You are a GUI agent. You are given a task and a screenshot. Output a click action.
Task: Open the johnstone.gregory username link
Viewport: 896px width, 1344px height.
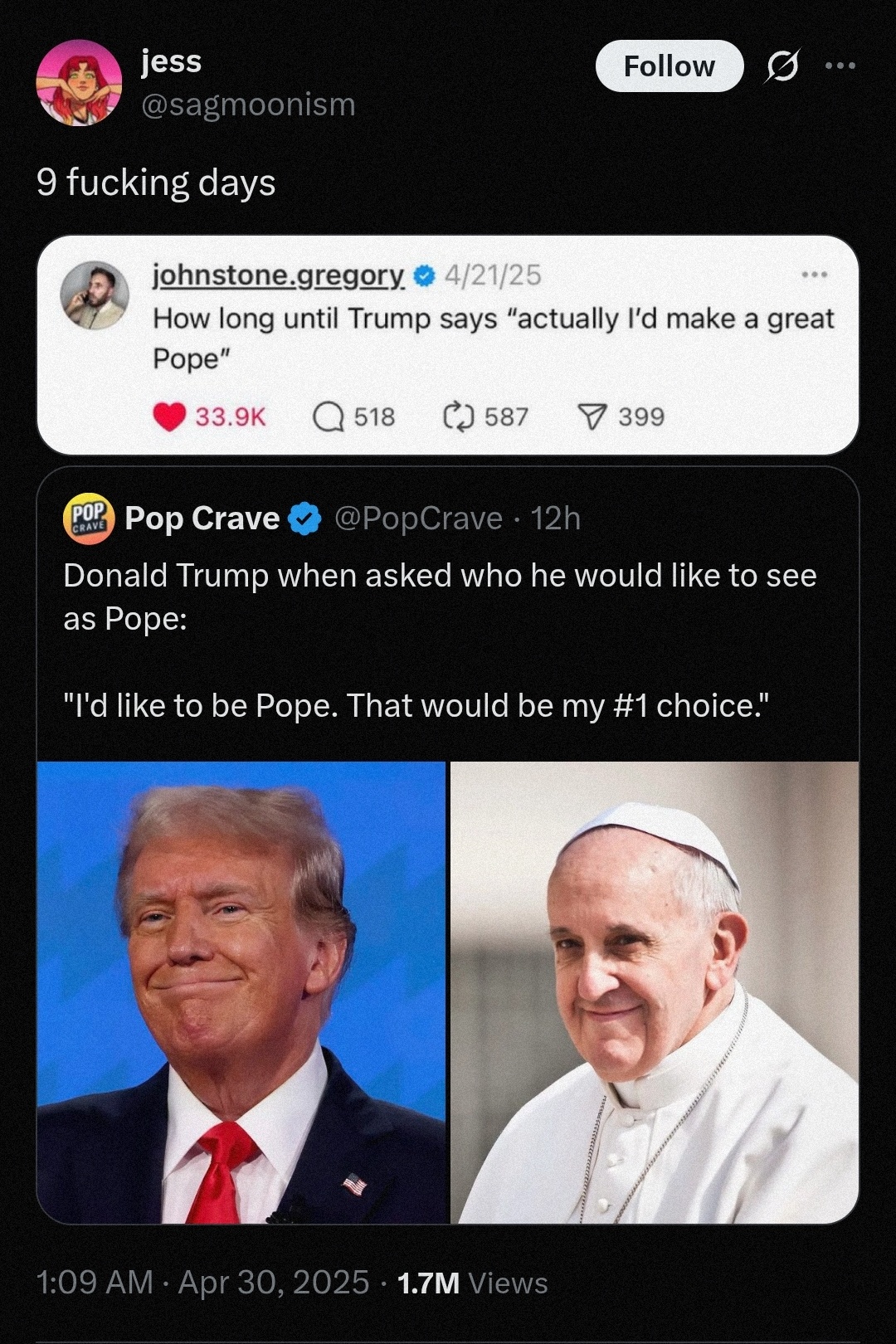point(278,275)
